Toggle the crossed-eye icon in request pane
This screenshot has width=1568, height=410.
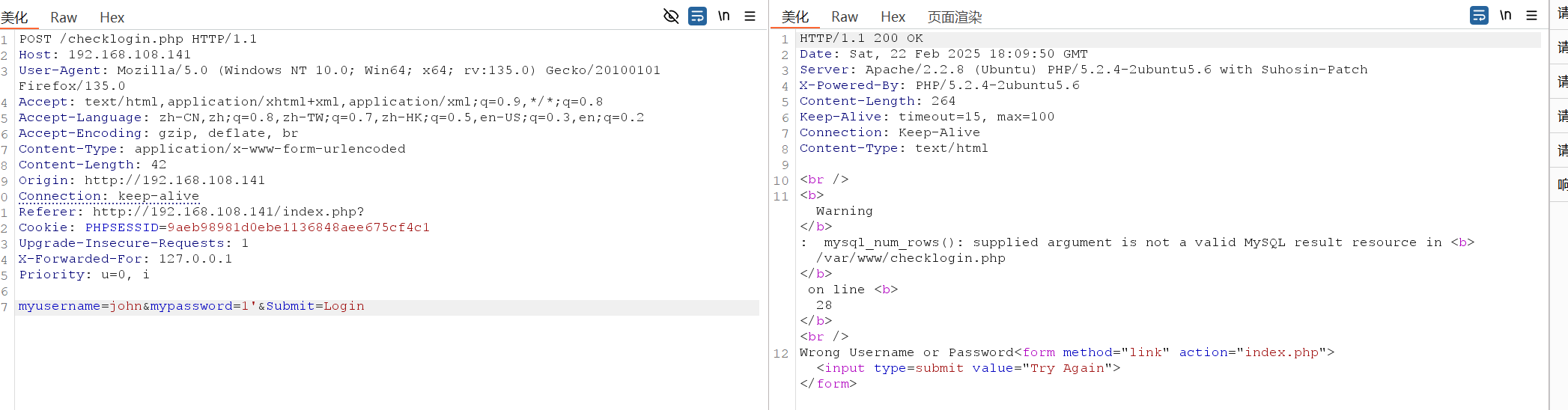point(671,16)
